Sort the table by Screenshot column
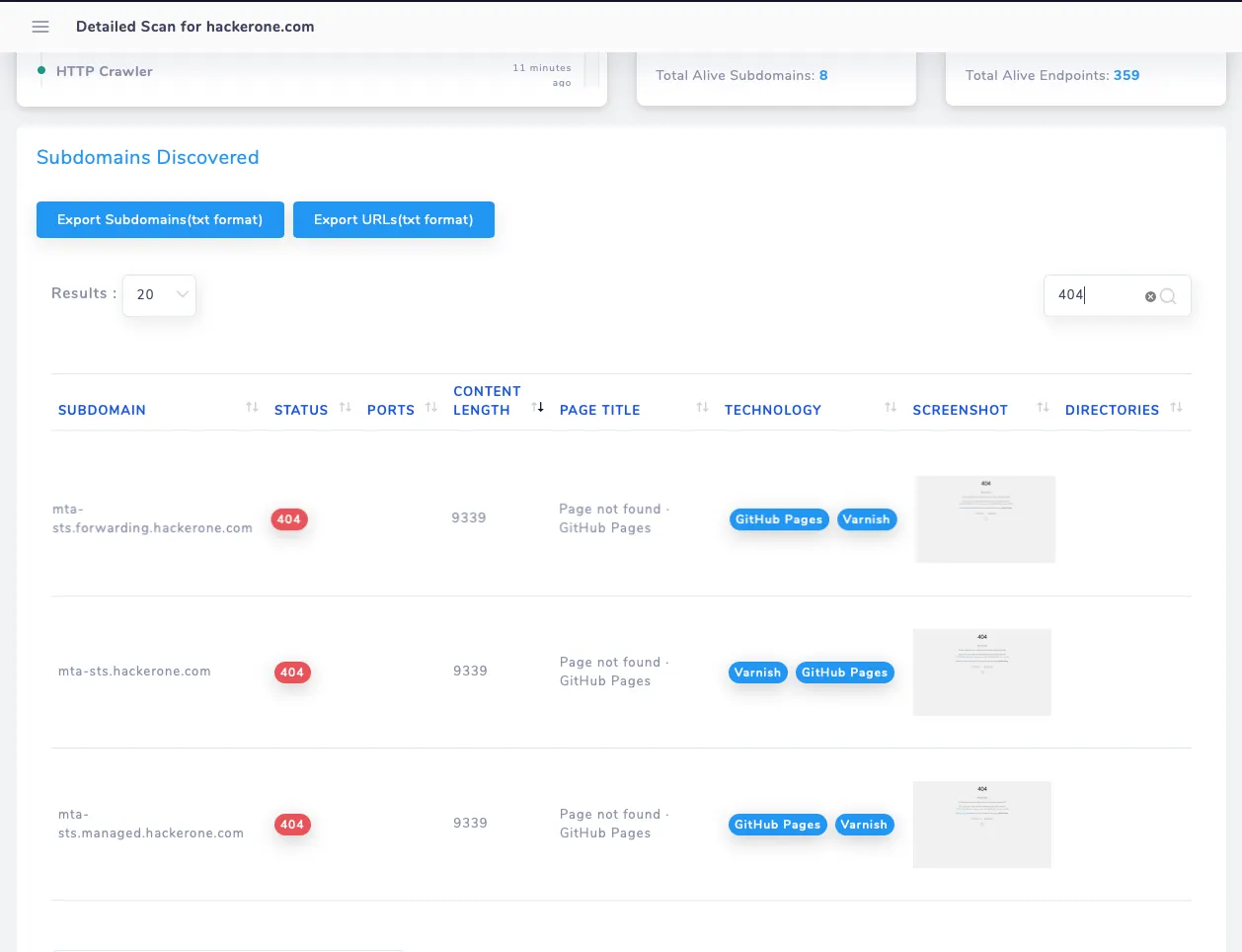The width and height of the screenshot is (1242, 952). [1043, 406]
